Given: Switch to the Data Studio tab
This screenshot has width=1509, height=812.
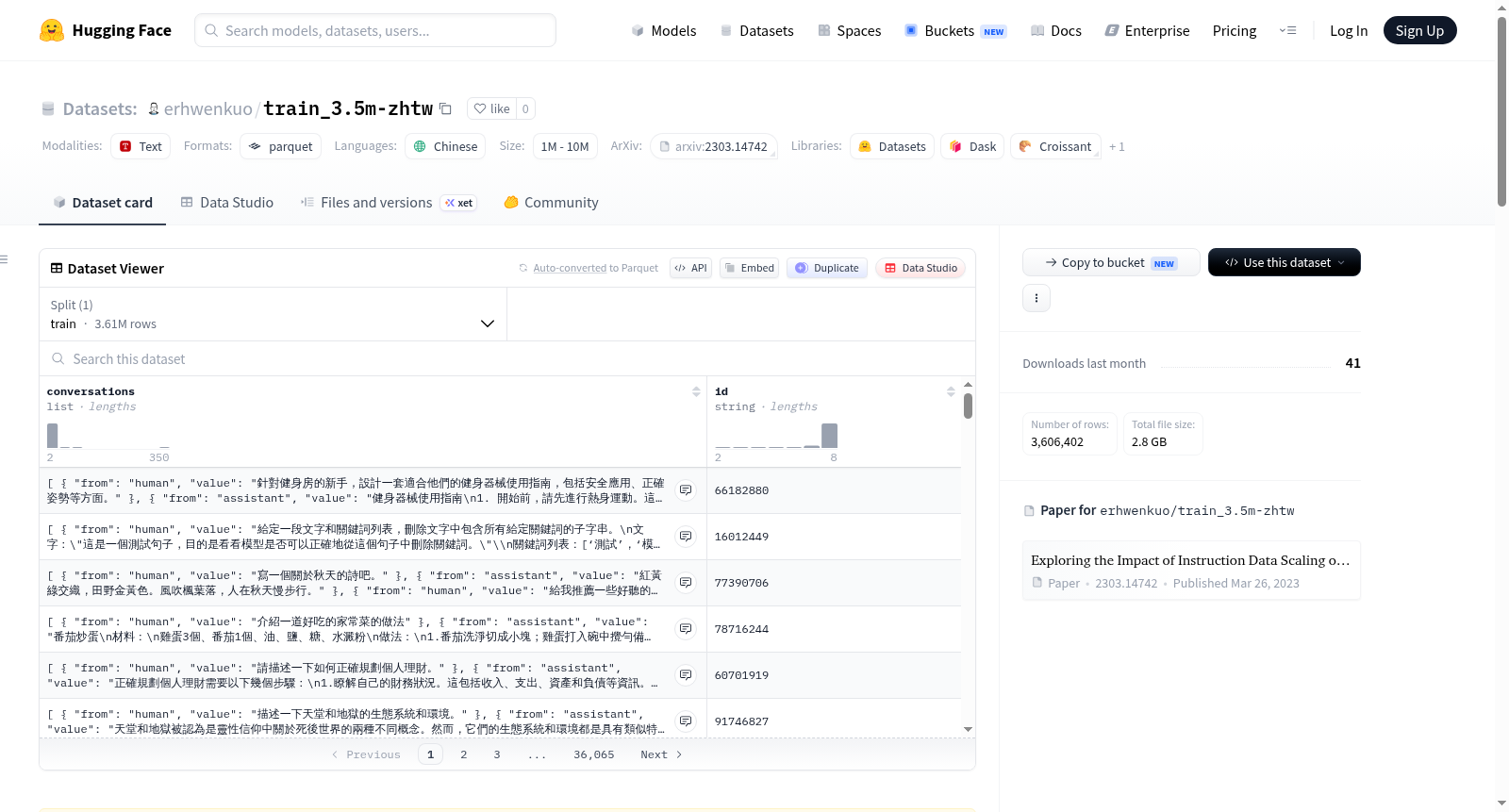Looking at the screenshot, I should click(227, 203).
